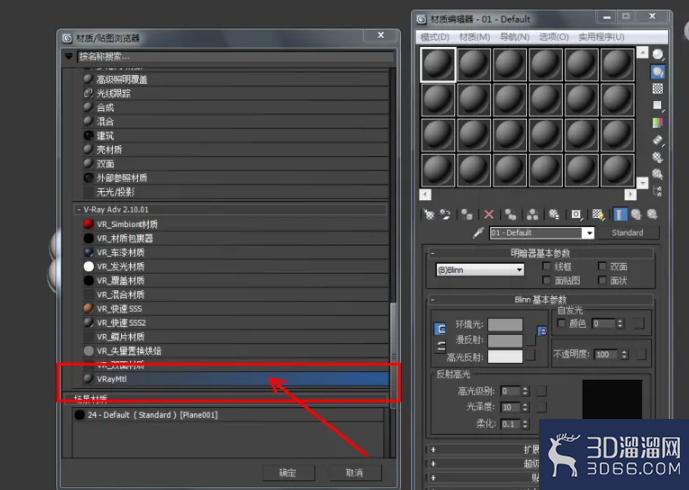Click the Make Preview icon

pos(658,140)
